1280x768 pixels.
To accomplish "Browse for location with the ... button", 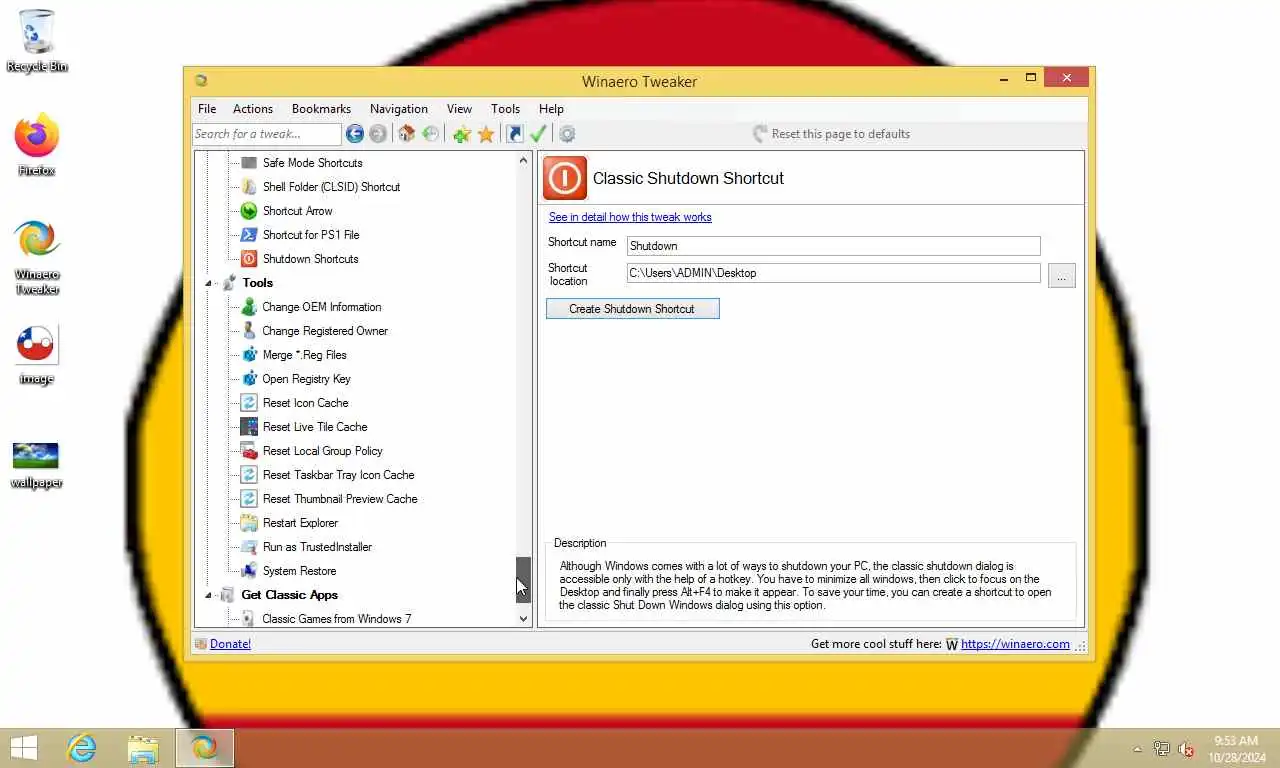I will 1062,275.
